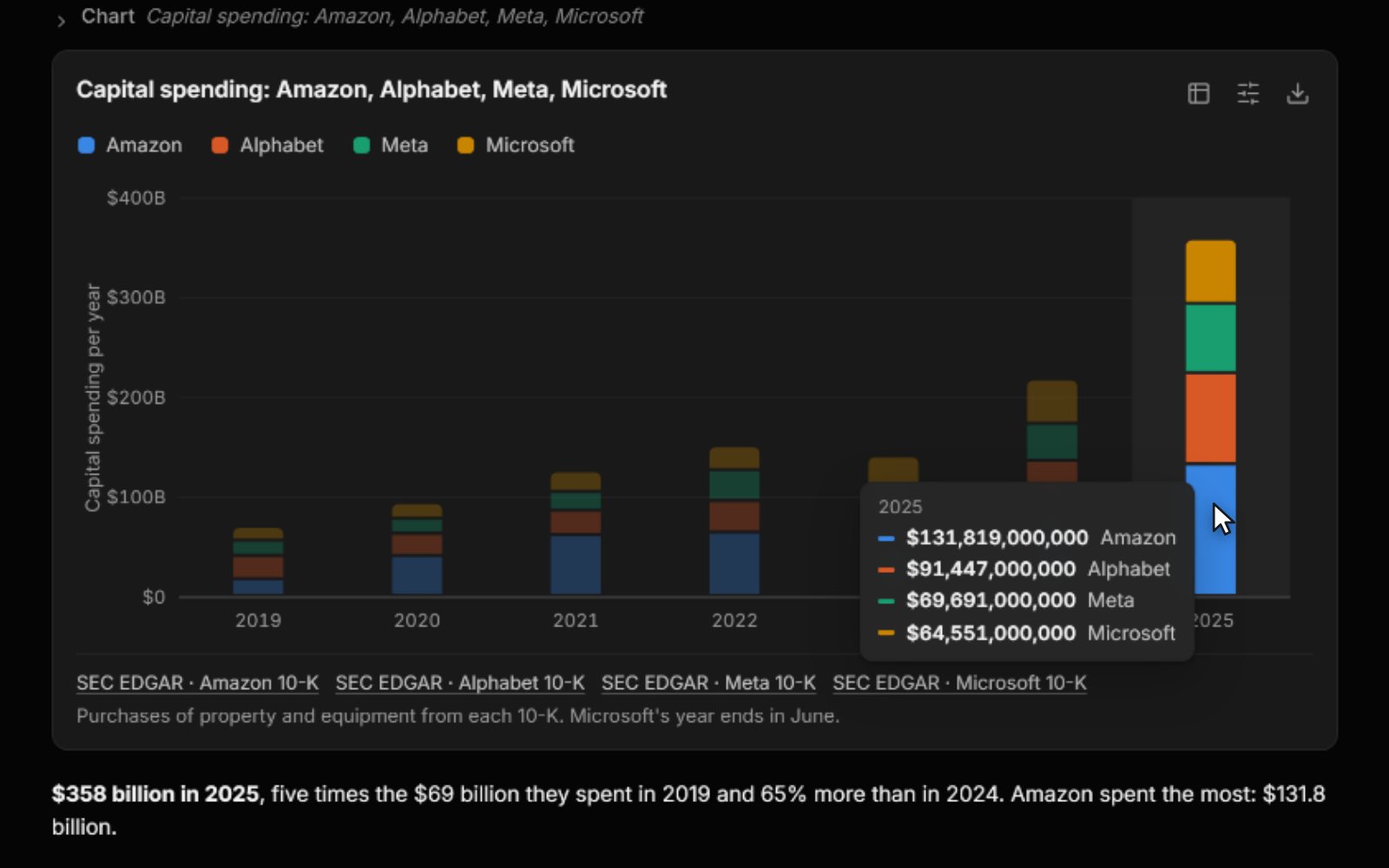Download the chart
Viewport: 1389px width, 868px height.
pyautogui.click(x=1297, y=93)
